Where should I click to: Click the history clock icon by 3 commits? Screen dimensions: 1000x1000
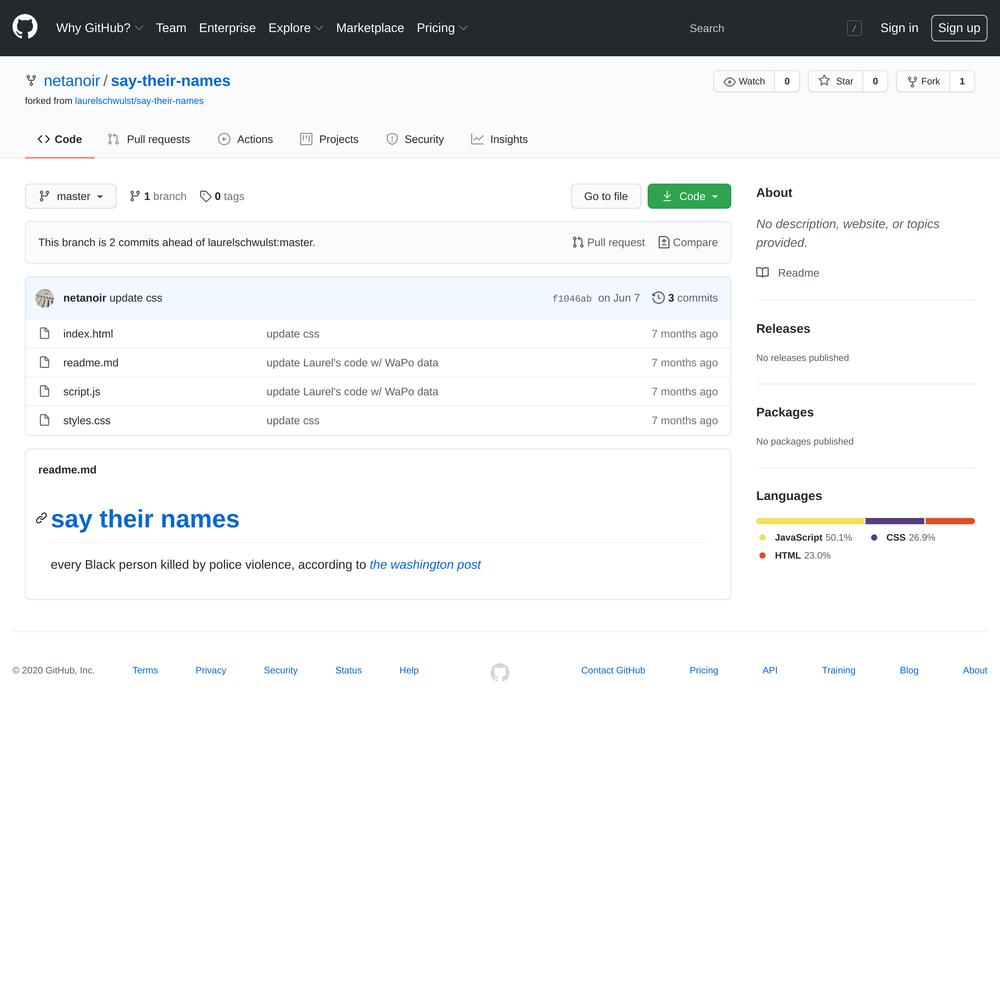click(x=658, y=298)
